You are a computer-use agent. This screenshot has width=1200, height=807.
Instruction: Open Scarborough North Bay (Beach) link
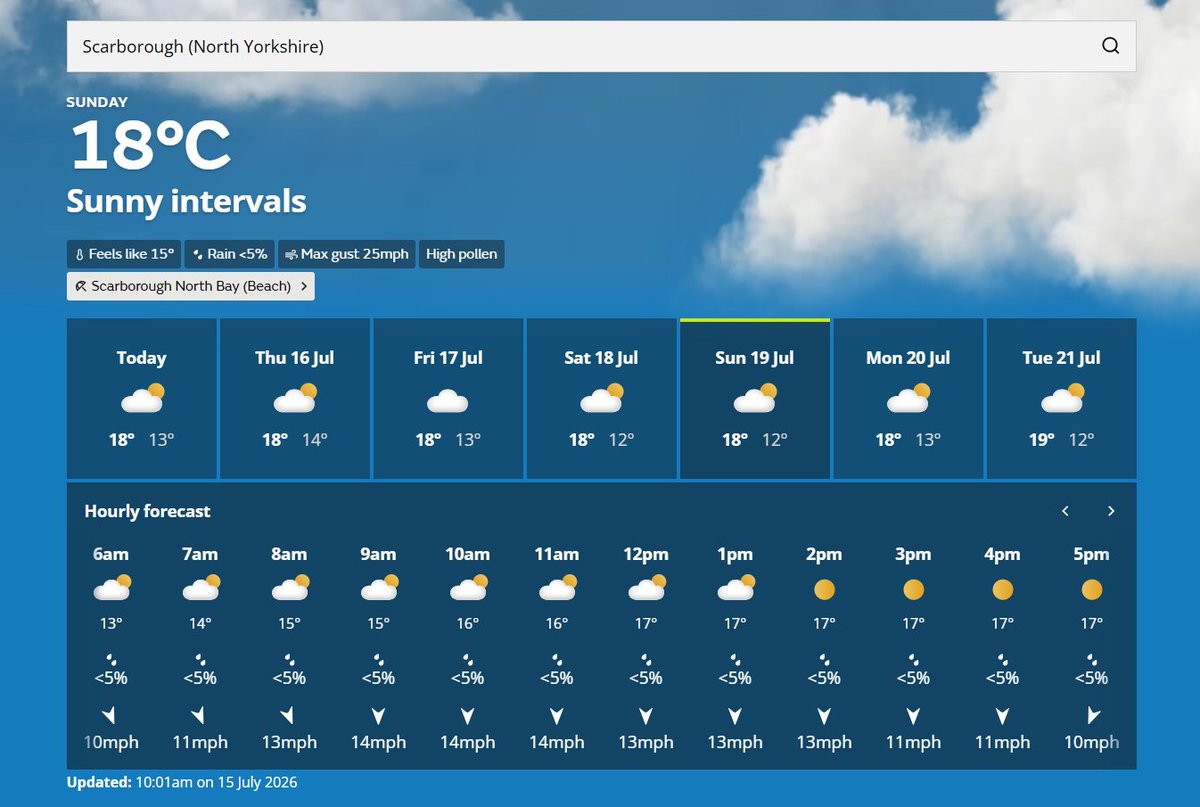(191, 286)
